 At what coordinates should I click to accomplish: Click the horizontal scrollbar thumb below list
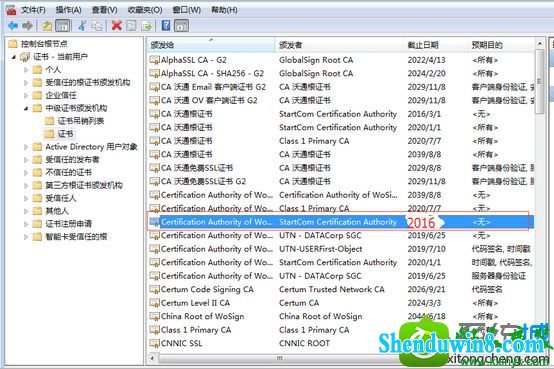(279, 358)
